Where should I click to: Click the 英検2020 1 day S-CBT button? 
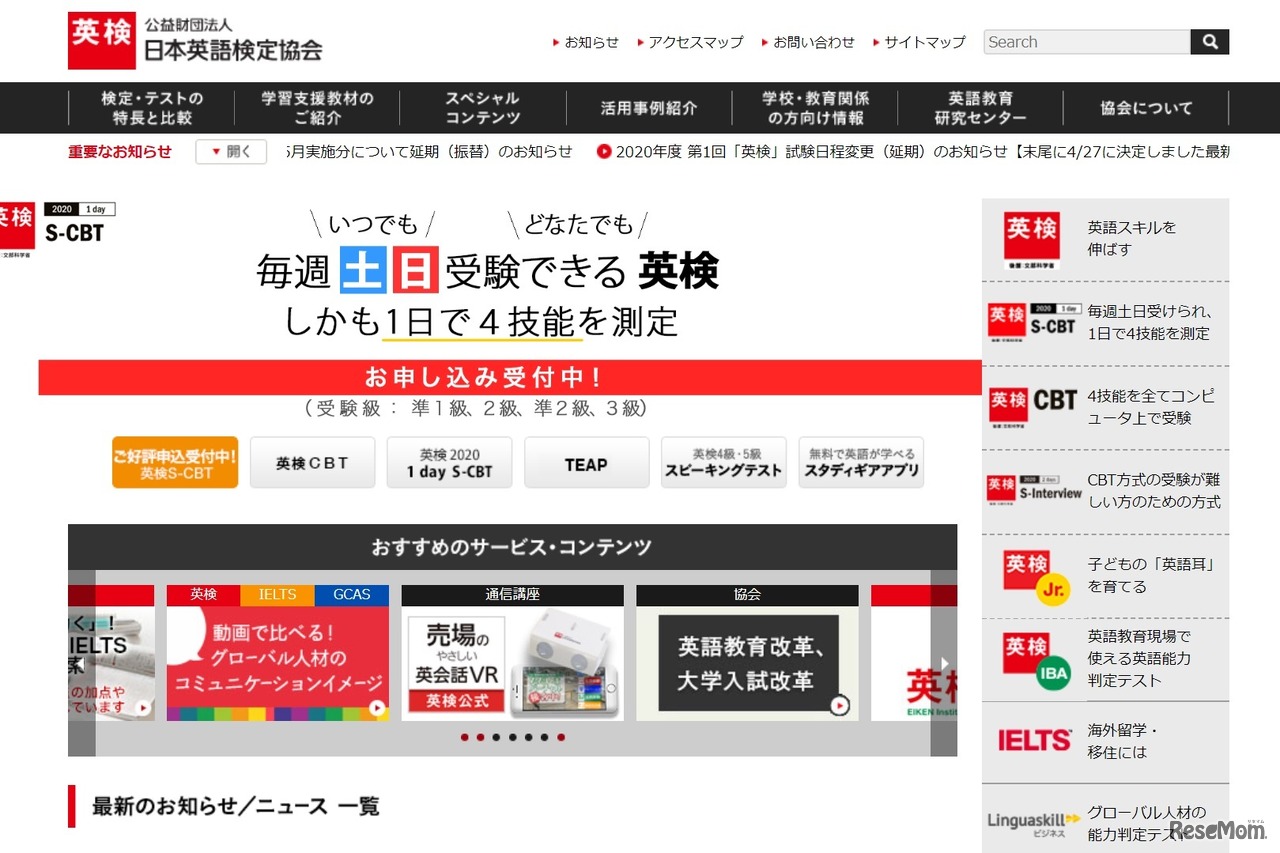(x=449, y=463)
